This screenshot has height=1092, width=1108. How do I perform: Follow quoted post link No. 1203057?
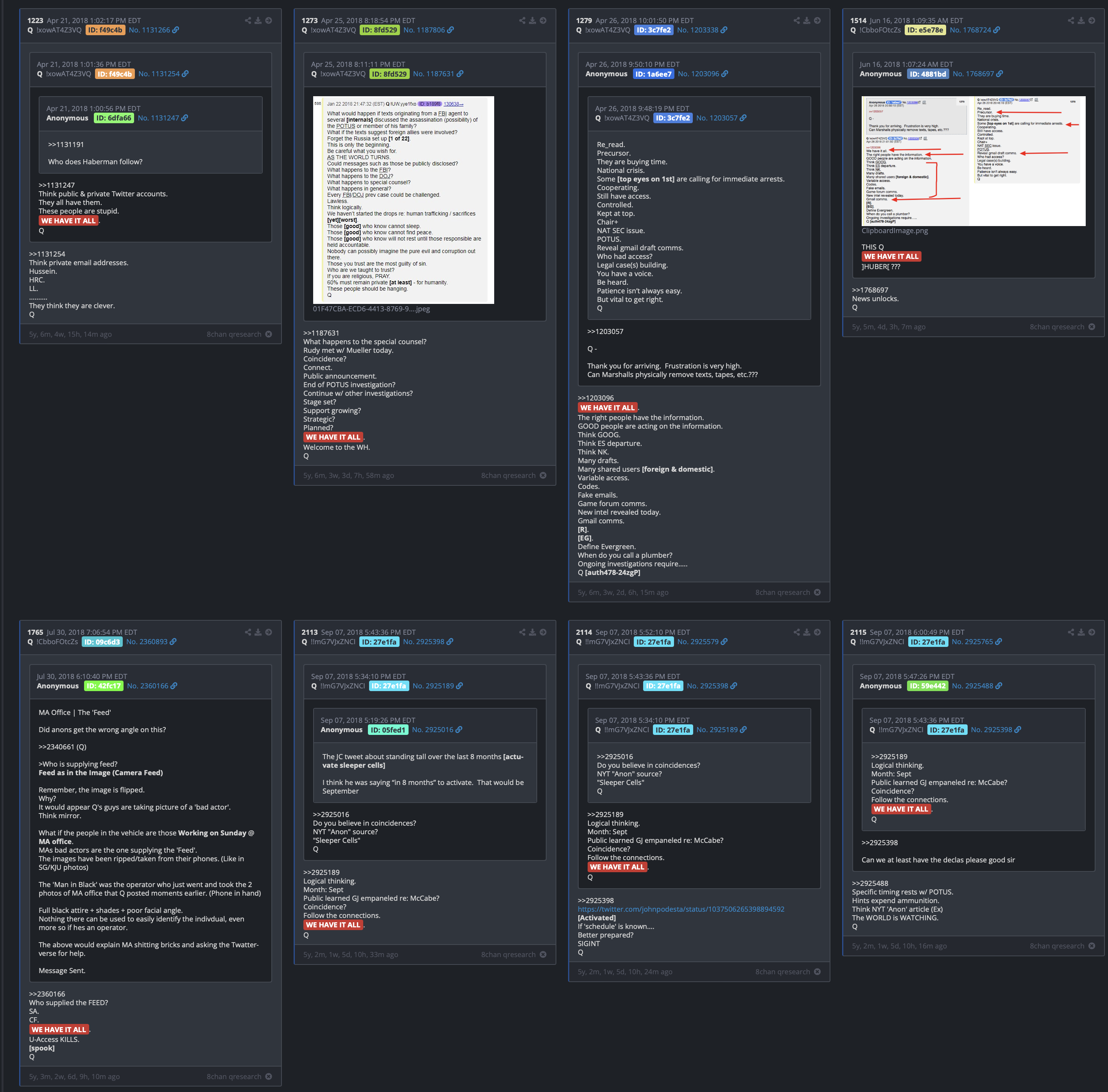pos(721,118)
